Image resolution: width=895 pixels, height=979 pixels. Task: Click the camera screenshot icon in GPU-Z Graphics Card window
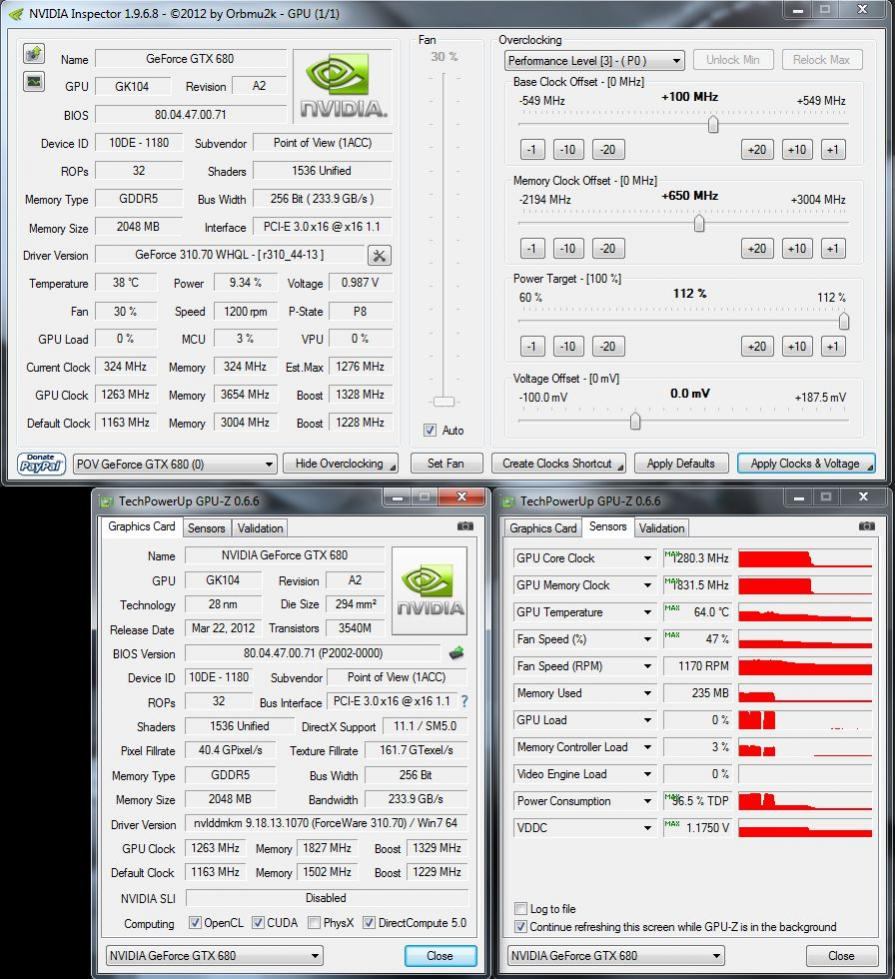point(465,526)
